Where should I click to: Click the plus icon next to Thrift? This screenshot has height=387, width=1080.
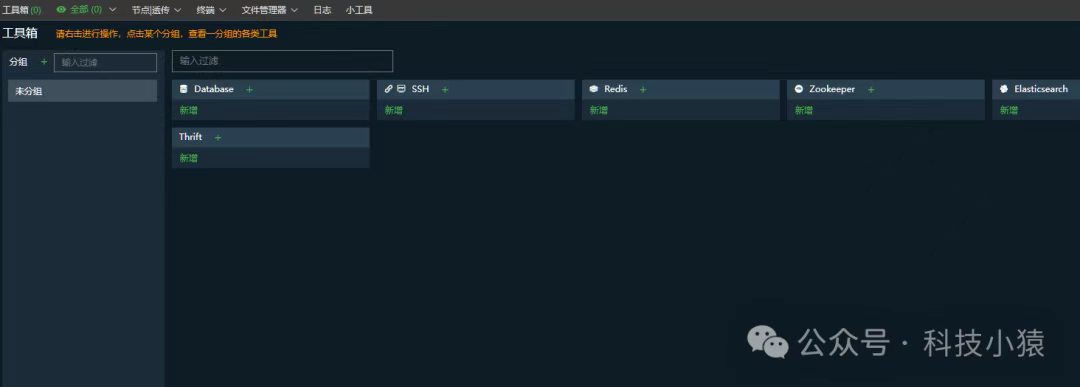(x=218, y=138)
